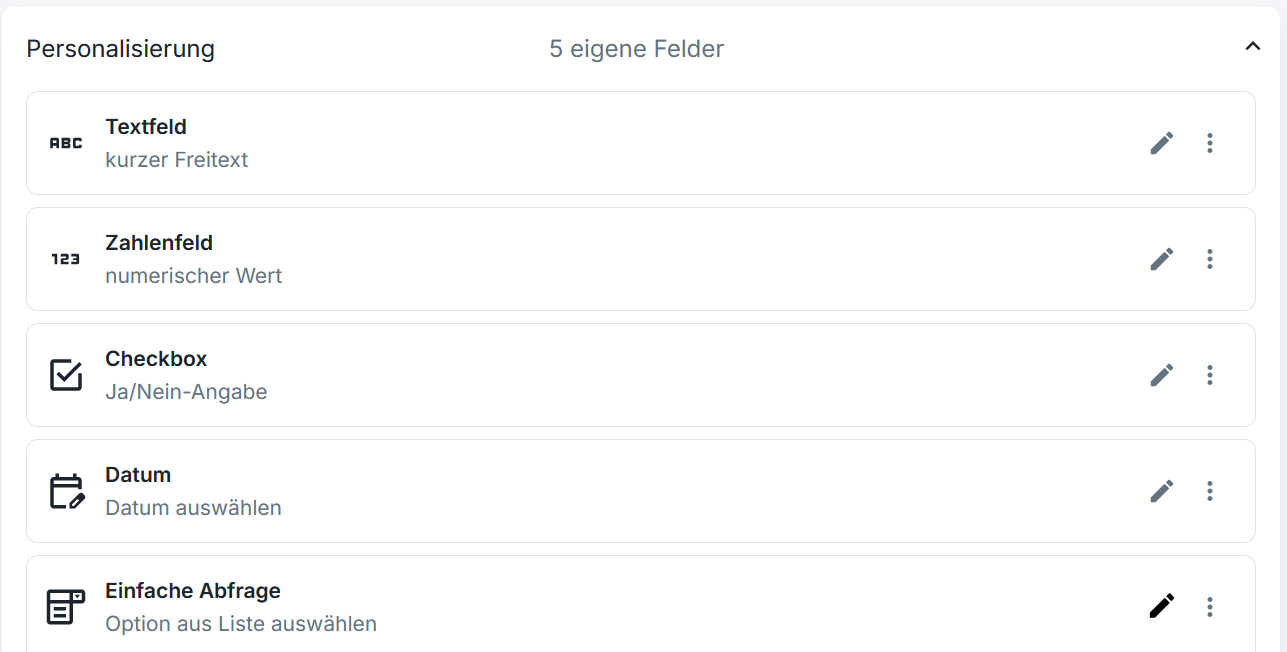Click the calendar icon of Datum field
This screenshot has width=1287, height=652.
pos(67,491)
